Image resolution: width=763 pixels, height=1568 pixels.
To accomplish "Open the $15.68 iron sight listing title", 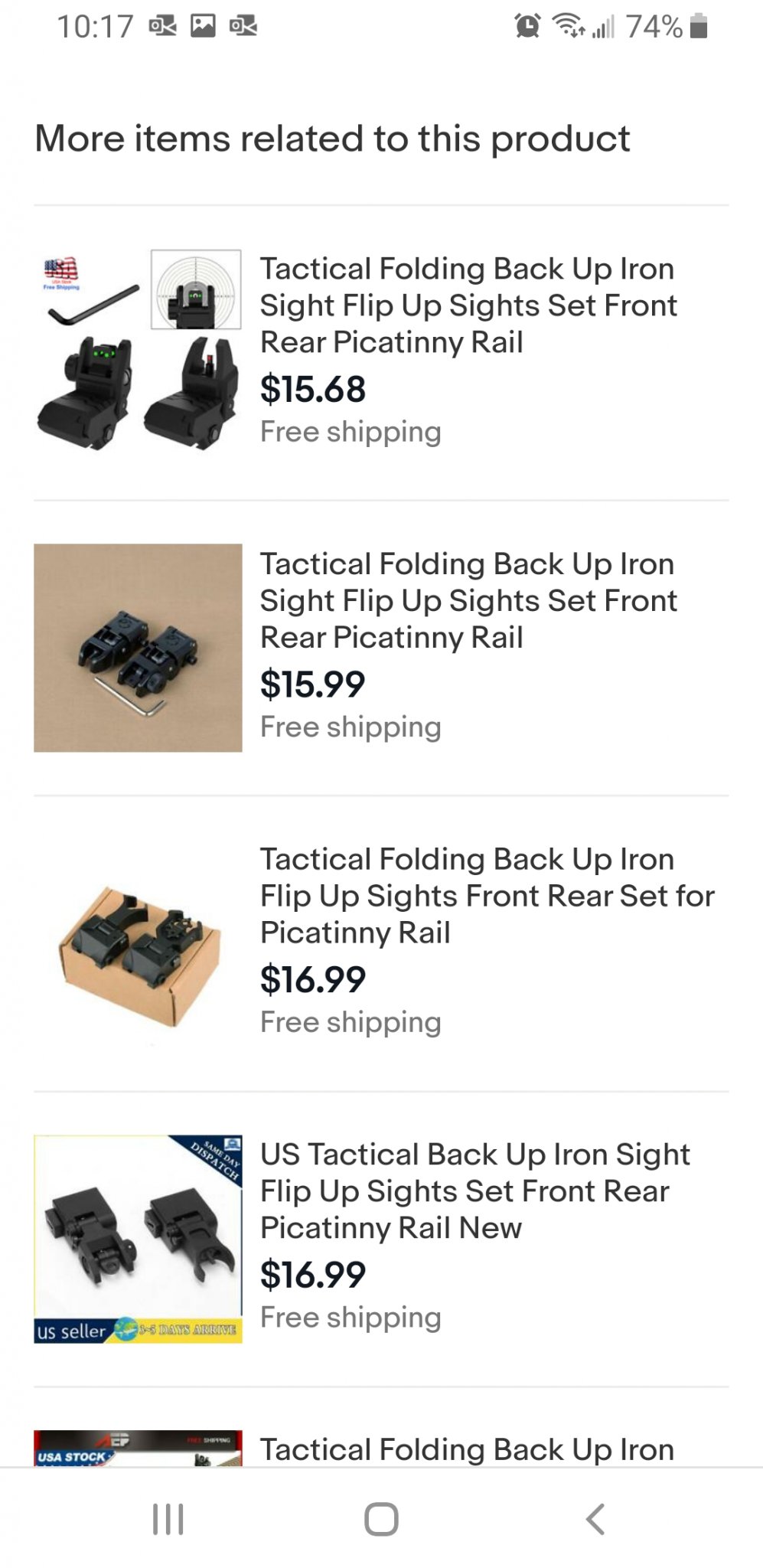I will 468,305.
